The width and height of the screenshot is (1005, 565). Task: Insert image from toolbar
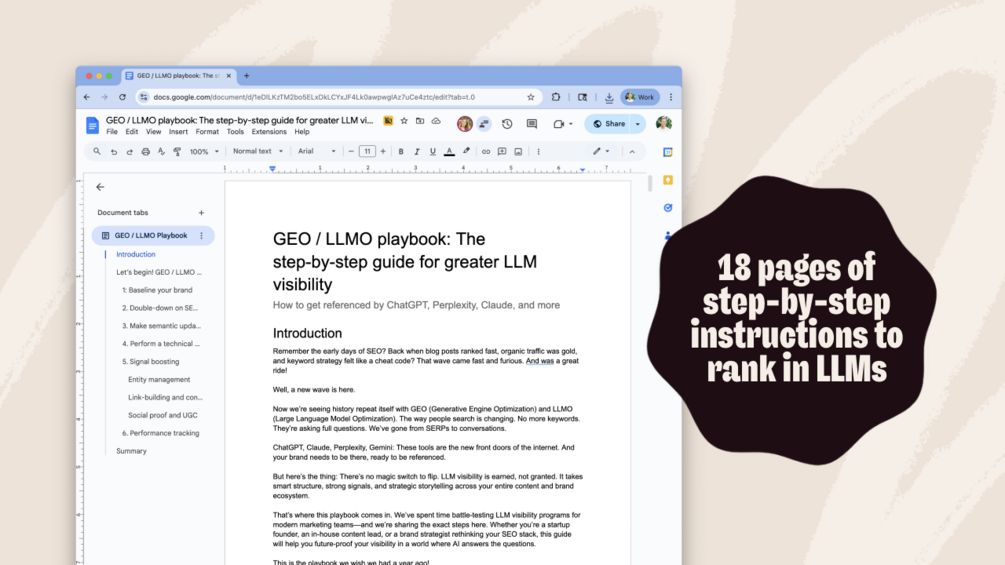point(518,152)
